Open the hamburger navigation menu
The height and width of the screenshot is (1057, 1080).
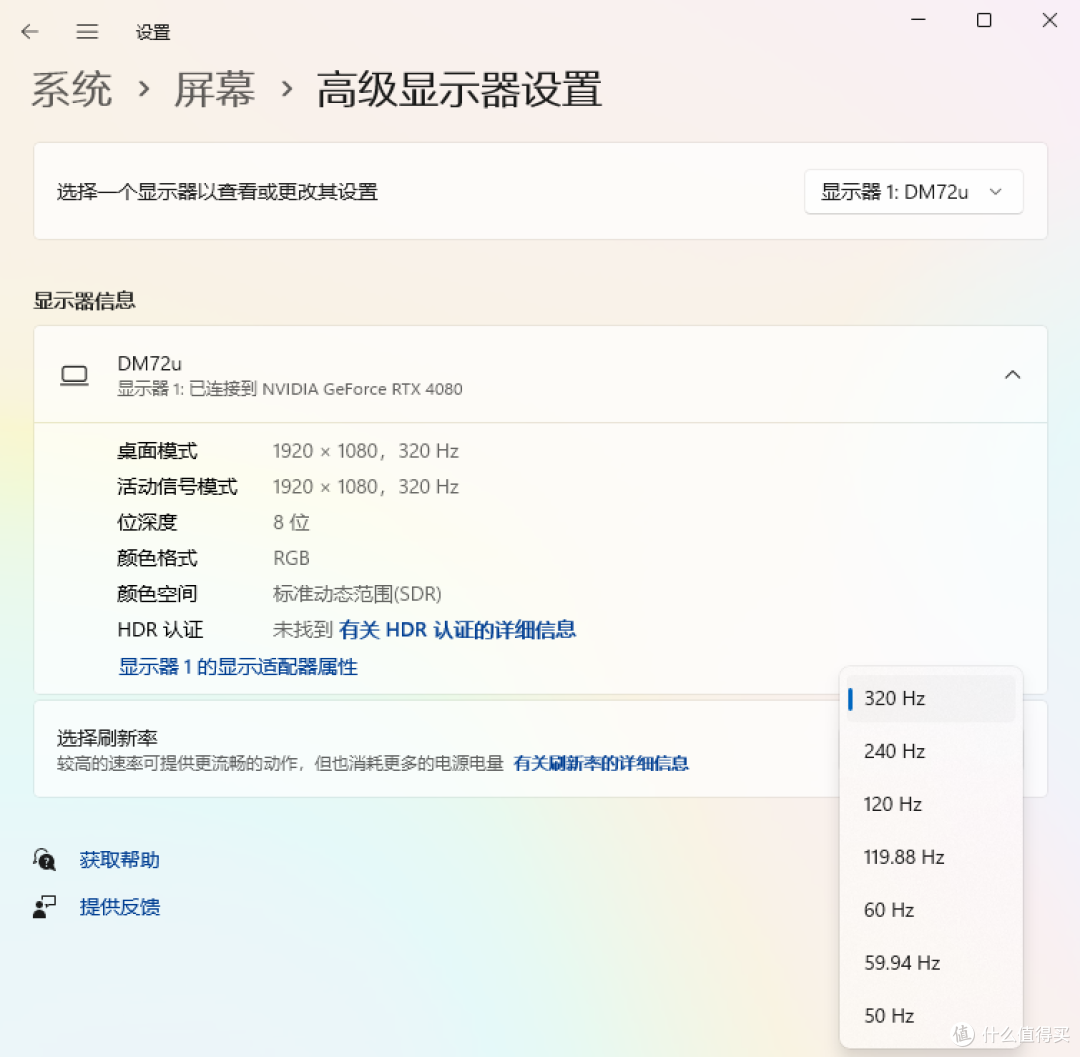pos(87,31)
